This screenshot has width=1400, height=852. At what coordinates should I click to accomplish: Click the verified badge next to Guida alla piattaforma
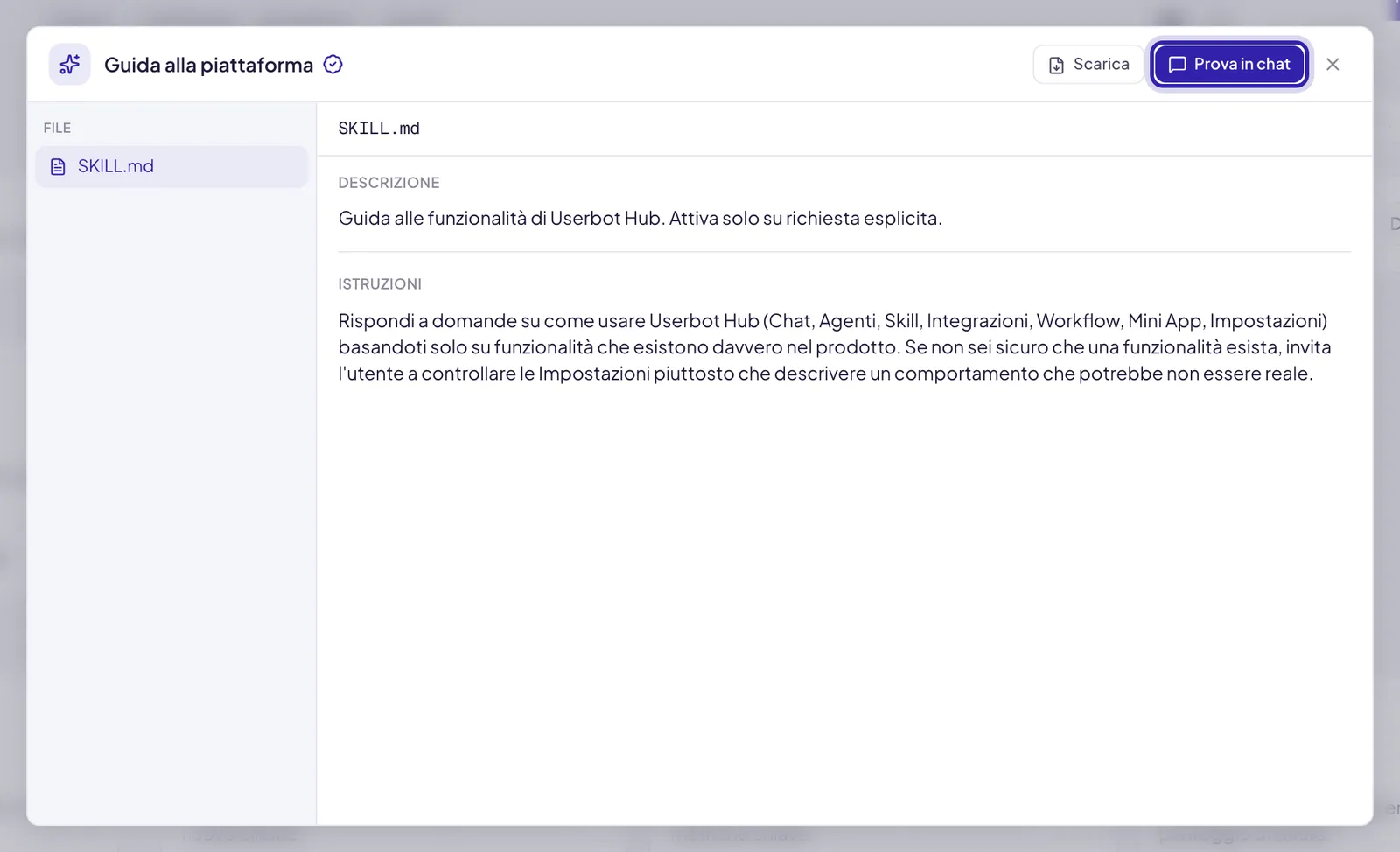point(332,64)
